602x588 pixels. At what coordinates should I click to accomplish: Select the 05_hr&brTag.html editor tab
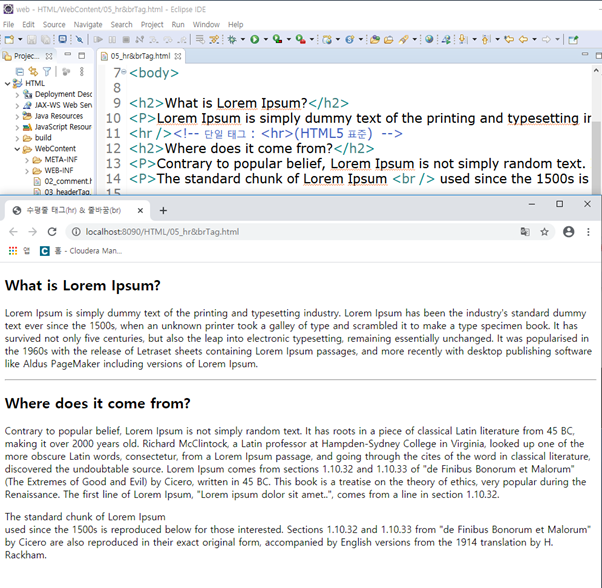click(x=140, y=56)
